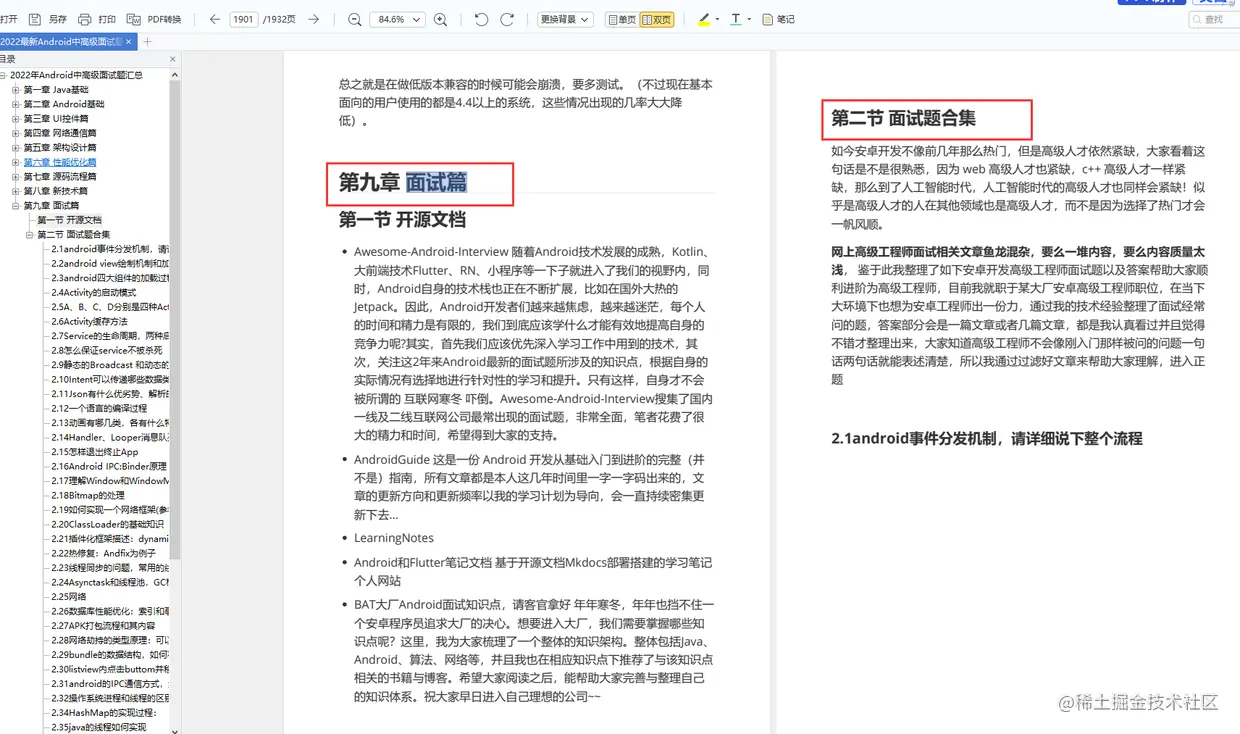Select 2.16Android IPC:Binder原理 outline entry

[109, 466]
